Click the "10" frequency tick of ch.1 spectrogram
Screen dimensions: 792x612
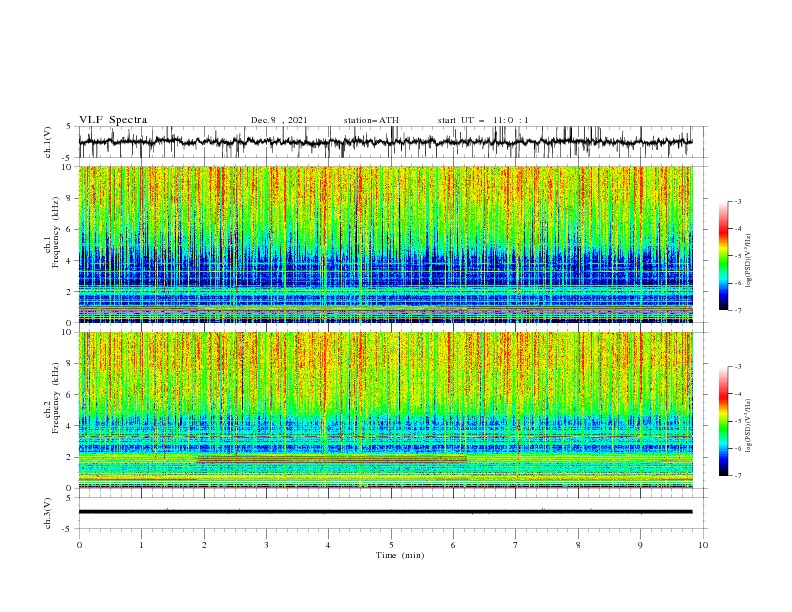pyautogui.click(x=67, y=167)
